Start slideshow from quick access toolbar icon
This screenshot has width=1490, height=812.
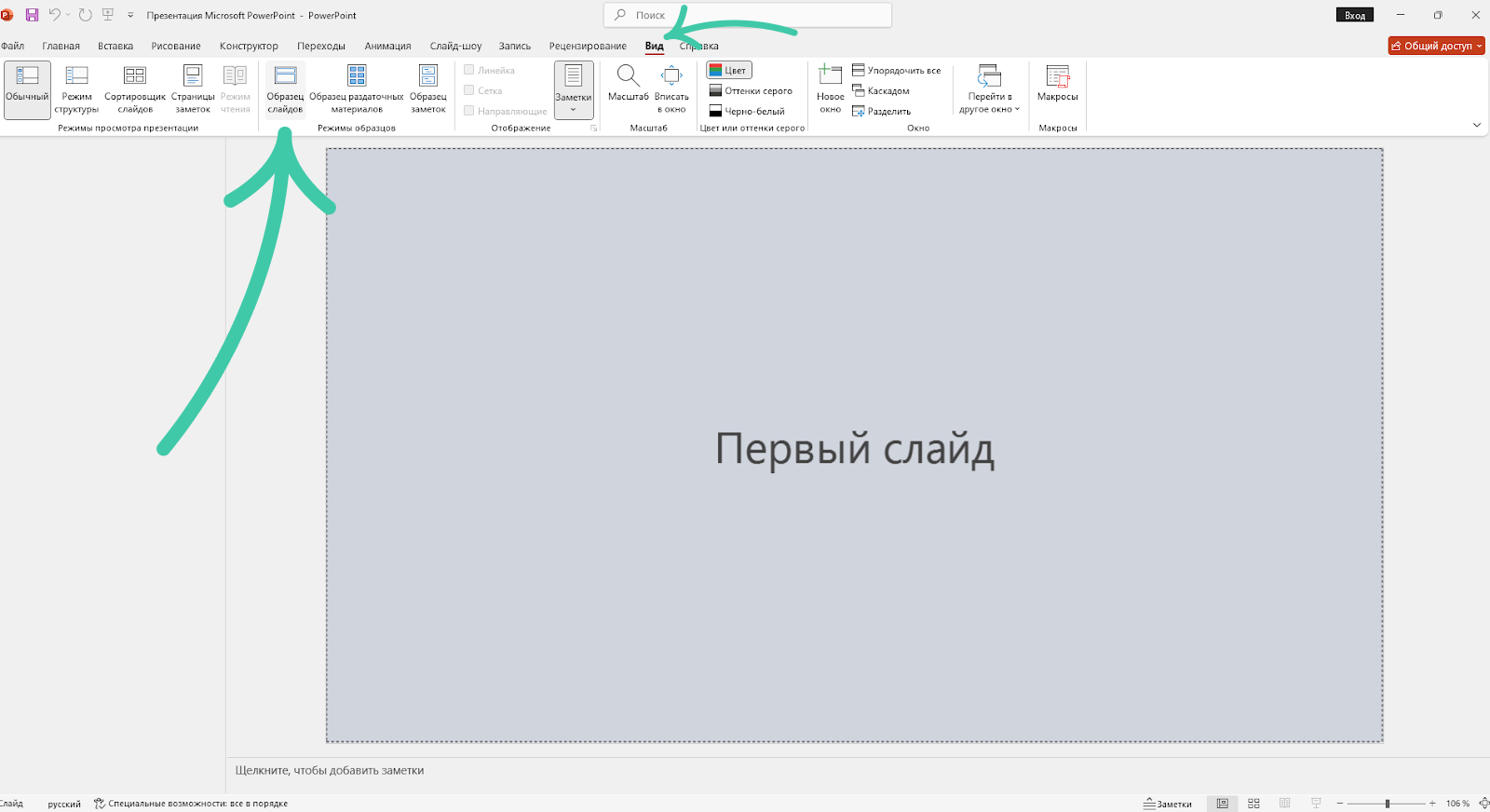click(108, 15)
